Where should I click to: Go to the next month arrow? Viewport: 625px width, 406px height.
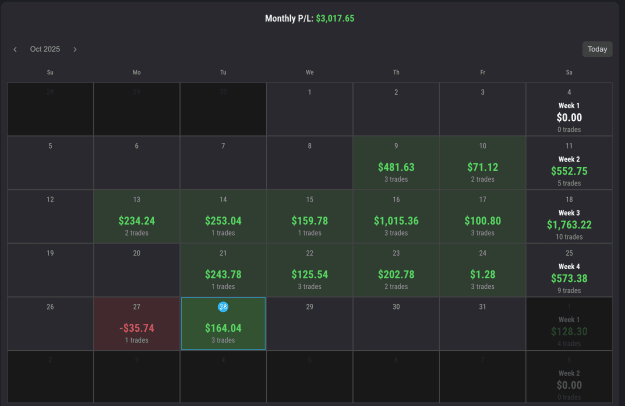click(75, 49)
